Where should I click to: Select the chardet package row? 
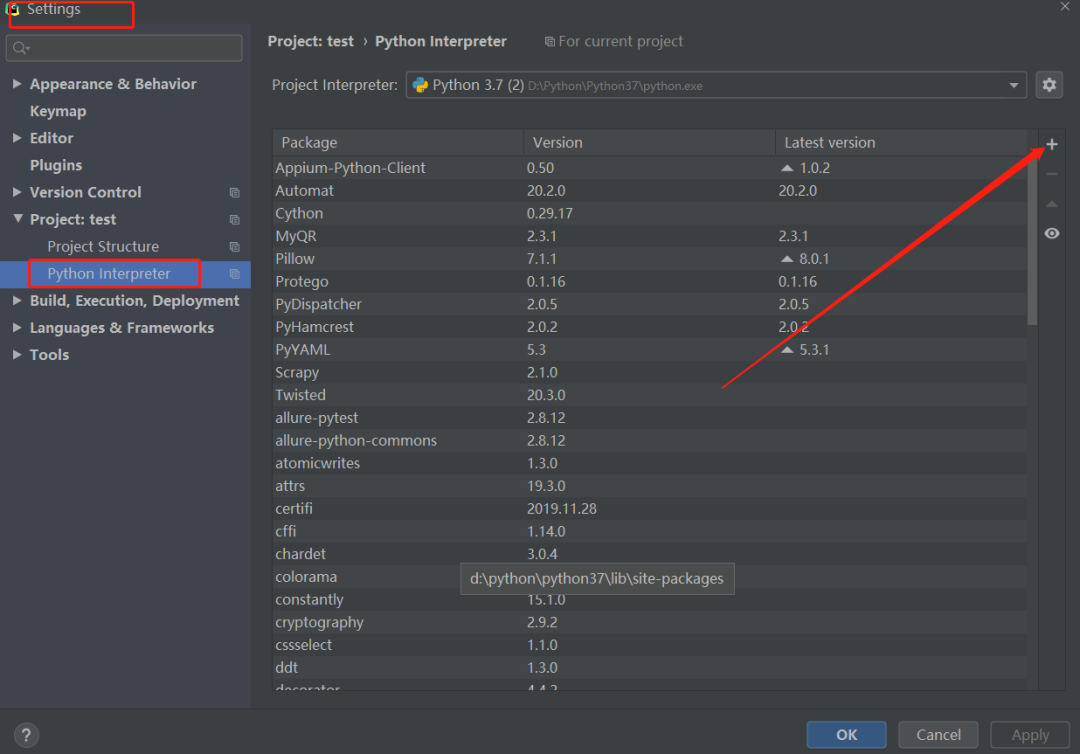click(650, 554)
